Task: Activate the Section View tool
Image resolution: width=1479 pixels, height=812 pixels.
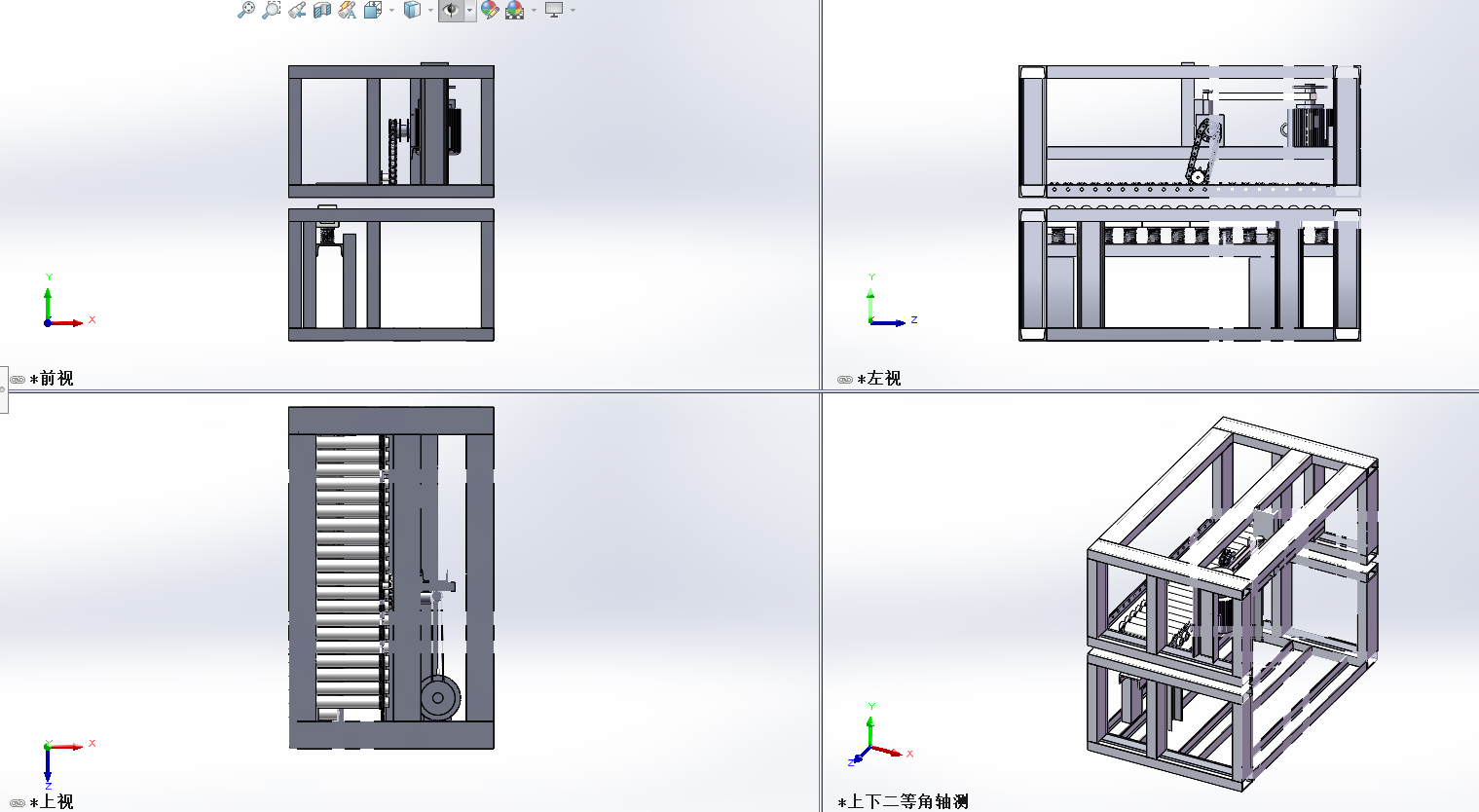Action: tap(322, 10)
